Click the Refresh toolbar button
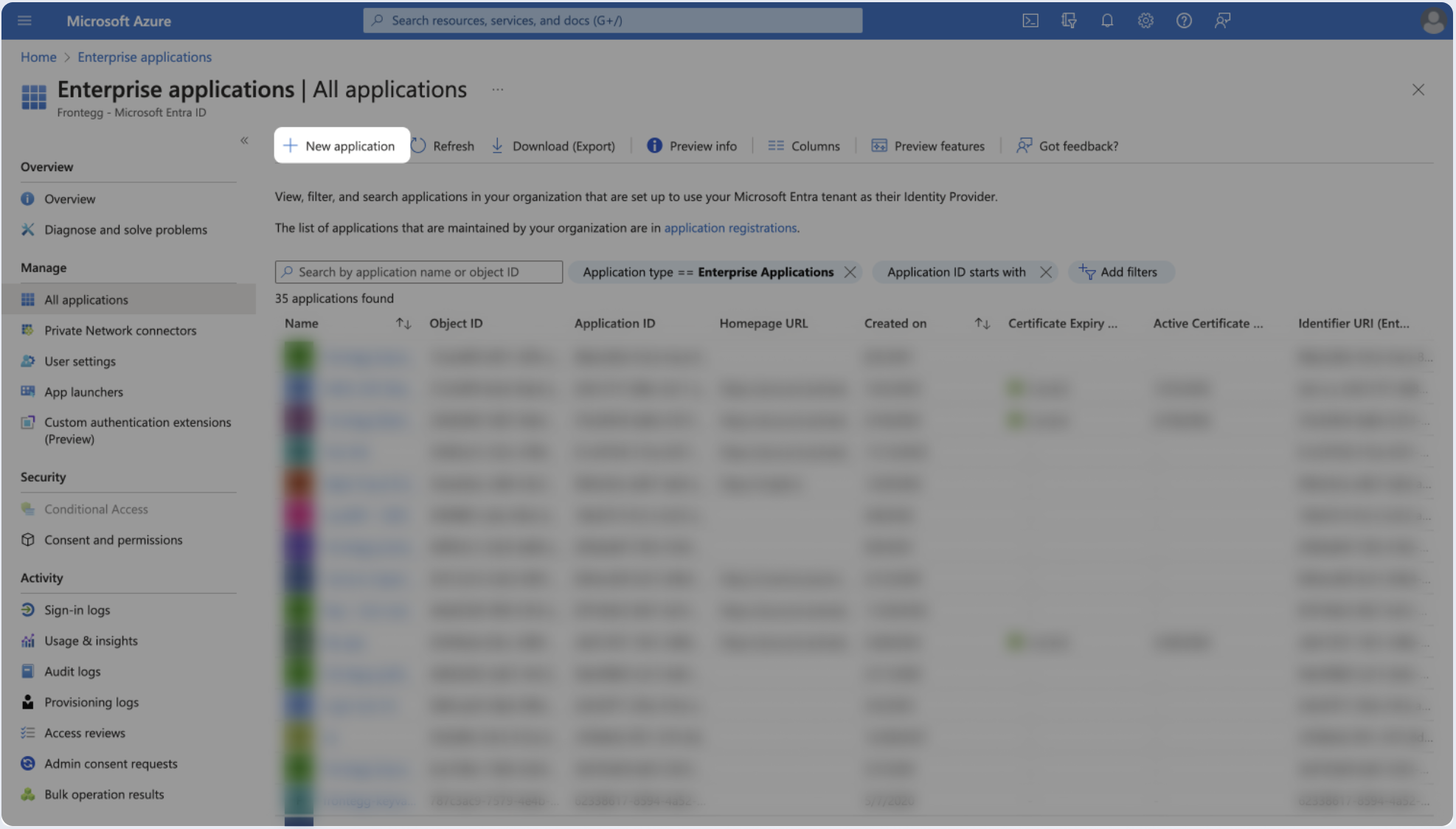The image size is (1456, 829). (443, 146)
